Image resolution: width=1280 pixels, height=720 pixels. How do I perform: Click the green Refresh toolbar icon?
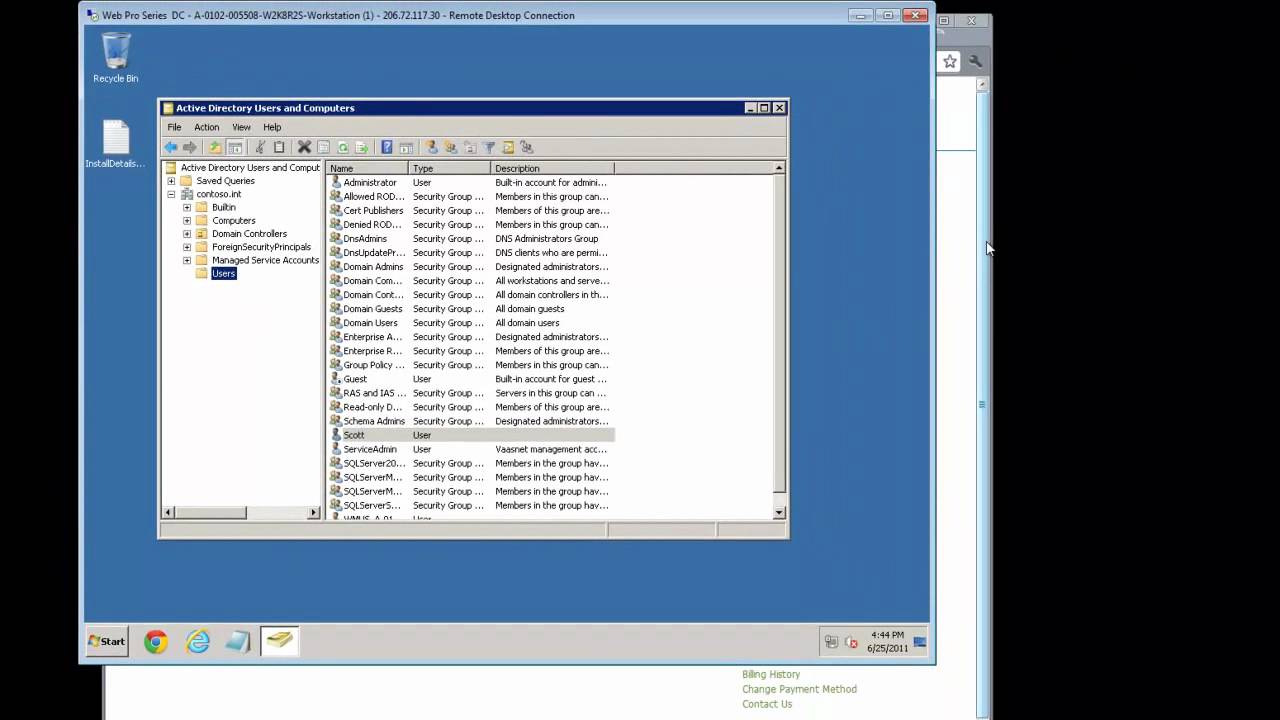point(343,147)
